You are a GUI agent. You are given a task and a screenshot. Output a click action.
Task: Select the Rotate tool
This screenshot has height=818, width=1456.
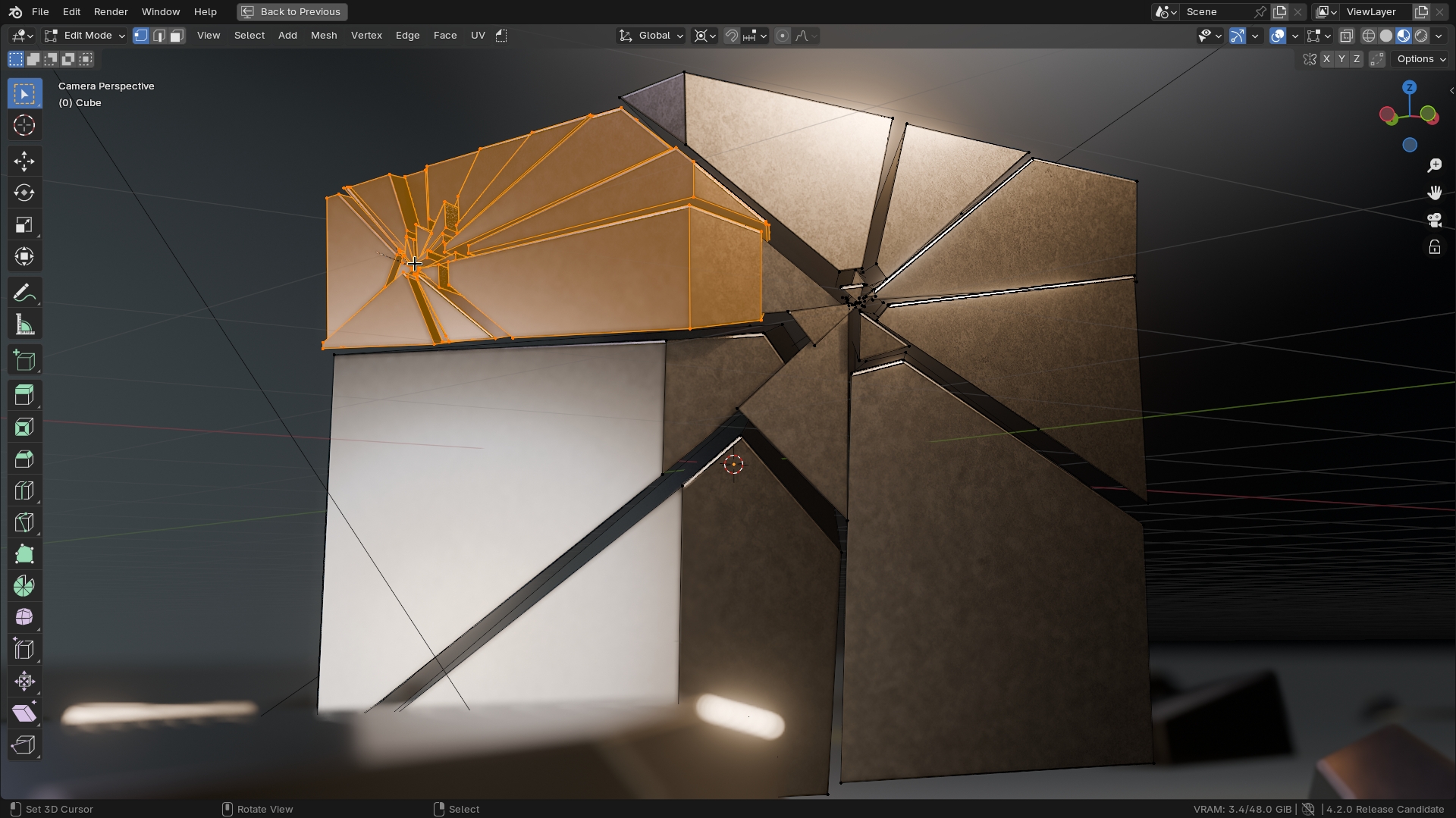(x=24, y=193)
